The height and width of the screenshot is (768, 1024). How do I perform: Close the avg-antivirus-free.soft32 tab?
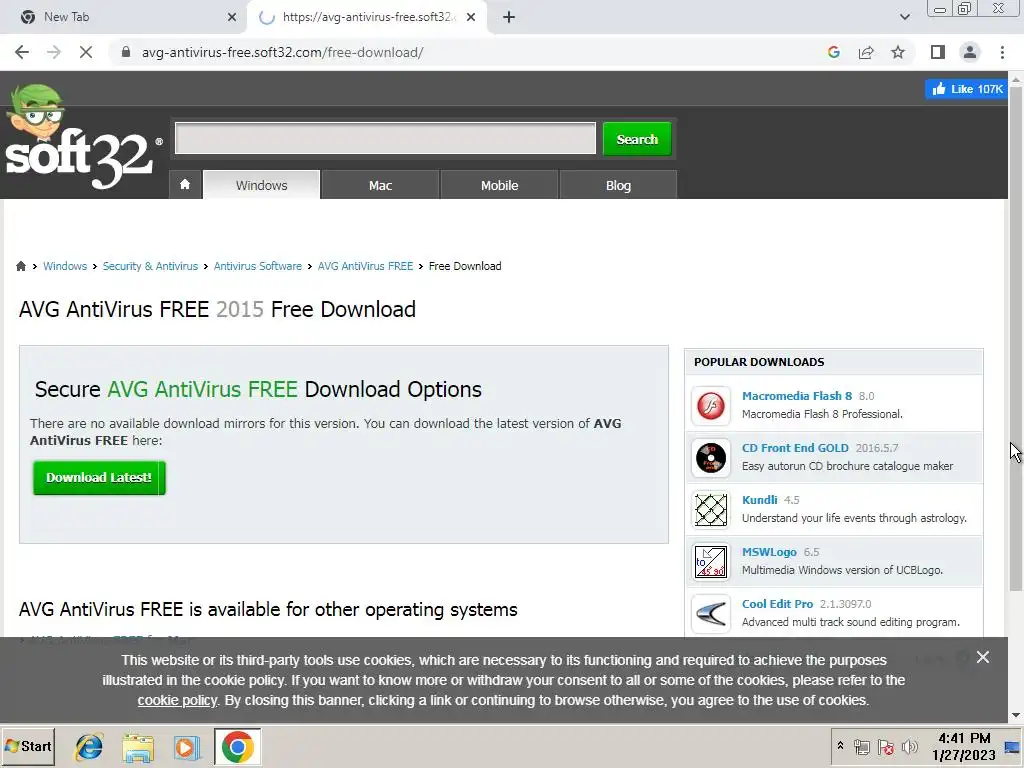[x=470, y=17]
